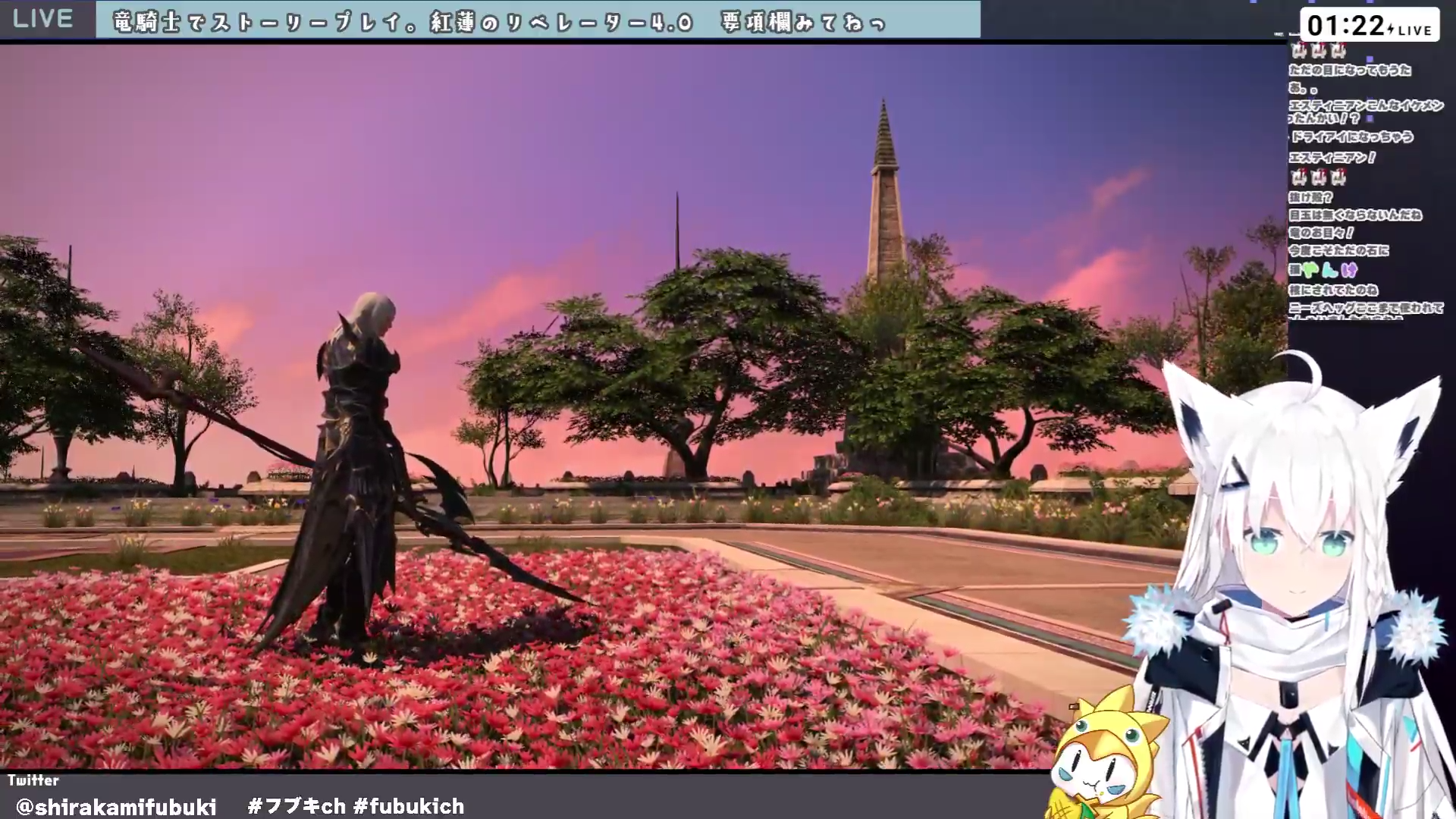Click the #fubukich hashtag

[x=409, y=805]
